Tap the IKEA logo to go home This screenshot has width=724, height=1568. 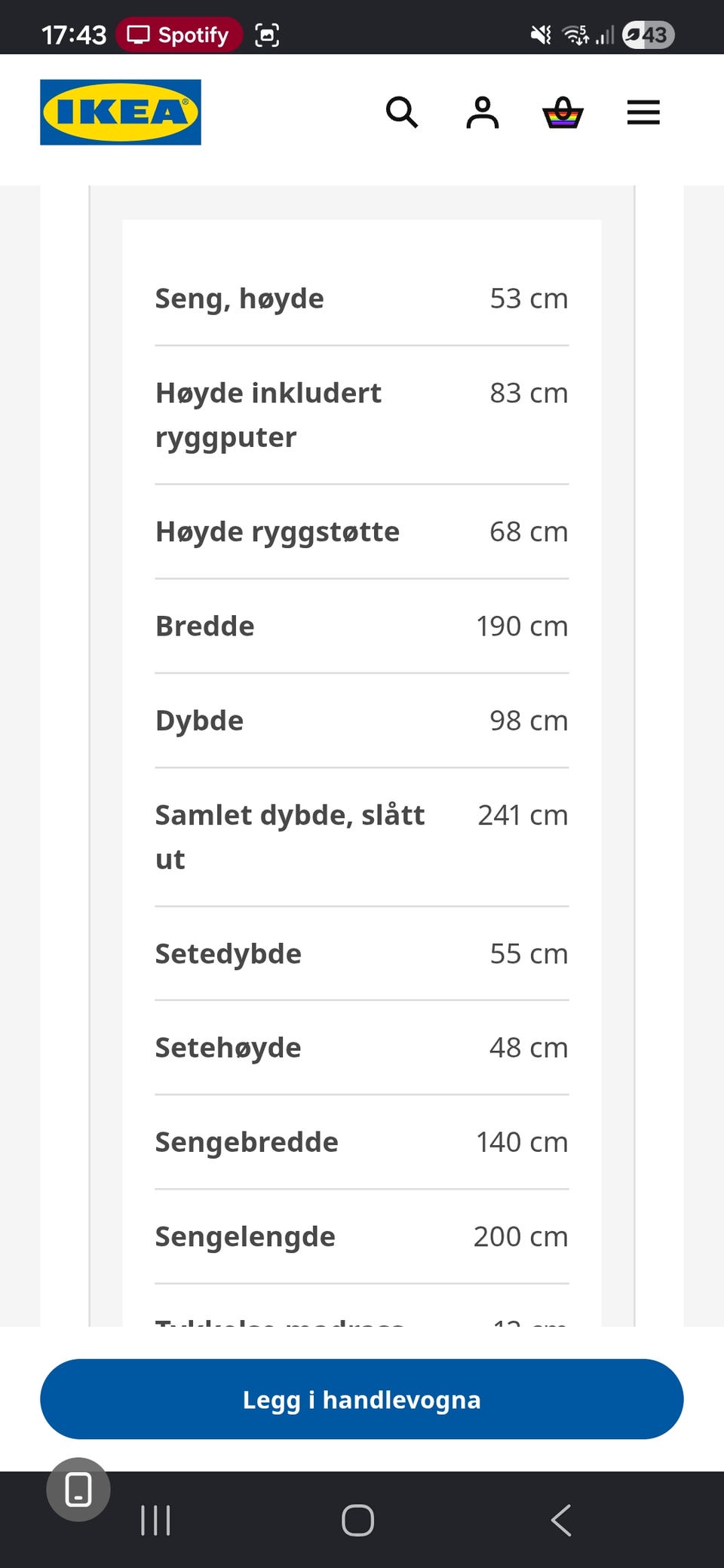tap(121, 112)
